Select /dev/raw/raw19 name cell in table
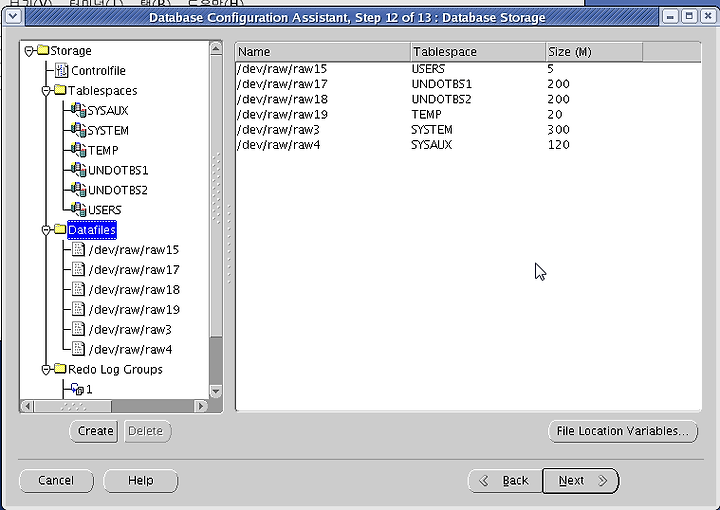This screenshot has height=510, width=720. click(323, 114)
